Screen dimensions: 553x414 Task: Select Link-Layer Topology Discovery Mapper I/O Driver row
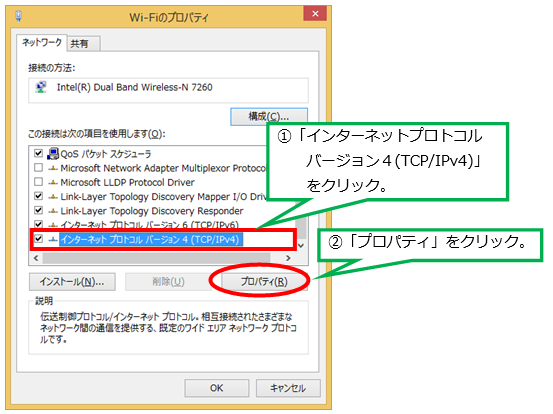163,196
